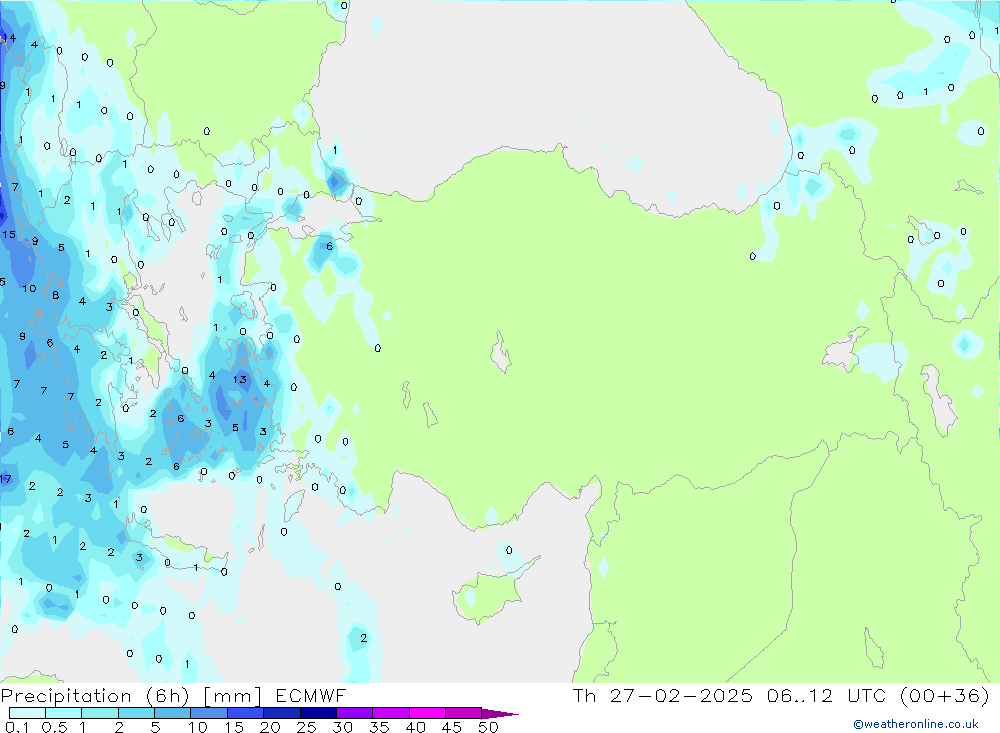
Task: Click the 45–50 mm legend swatch
Action: [x=464, y=713]
